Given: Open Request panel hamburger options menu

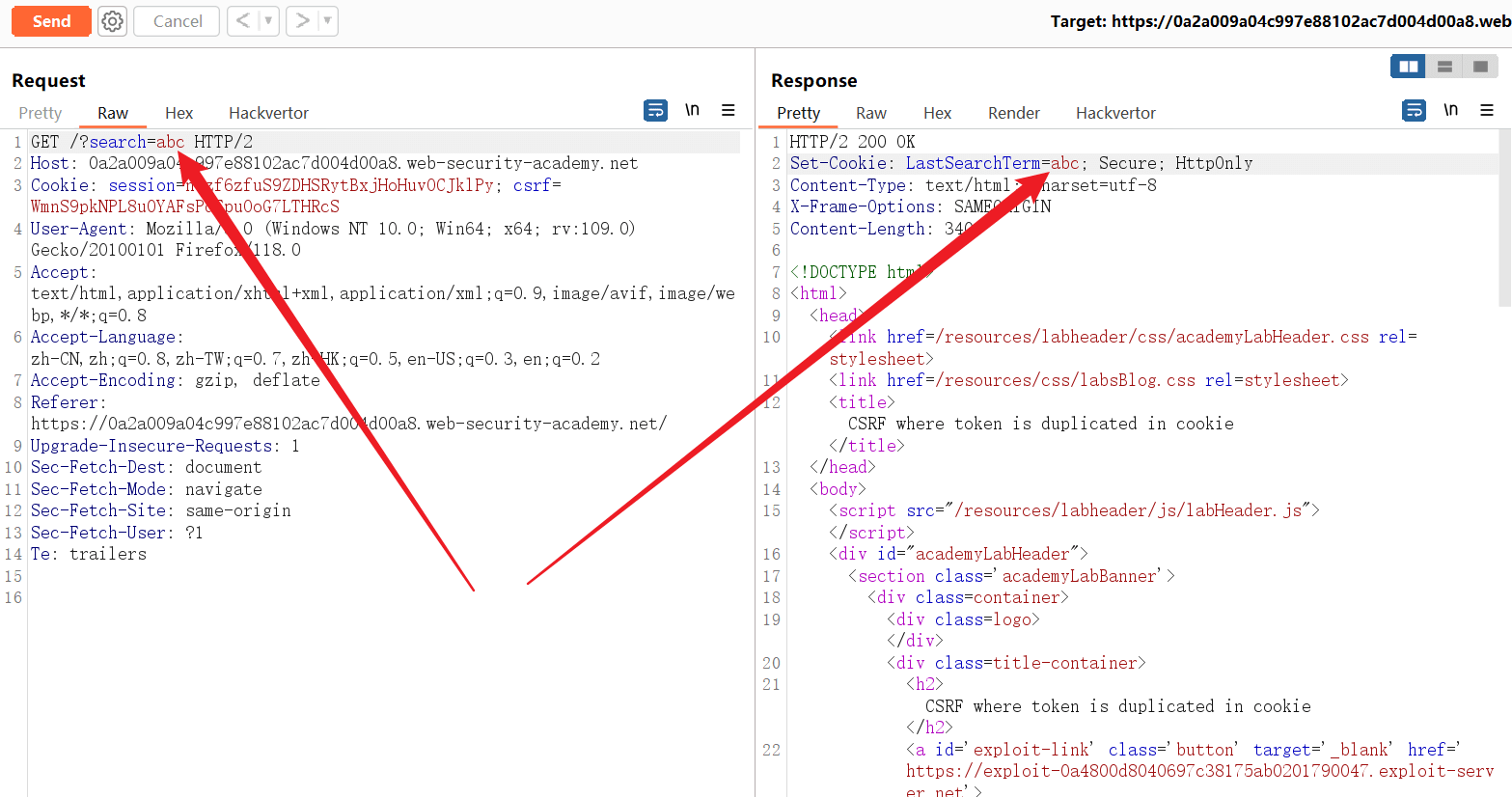Looking at the screenshot, I should tap(729, 110).
